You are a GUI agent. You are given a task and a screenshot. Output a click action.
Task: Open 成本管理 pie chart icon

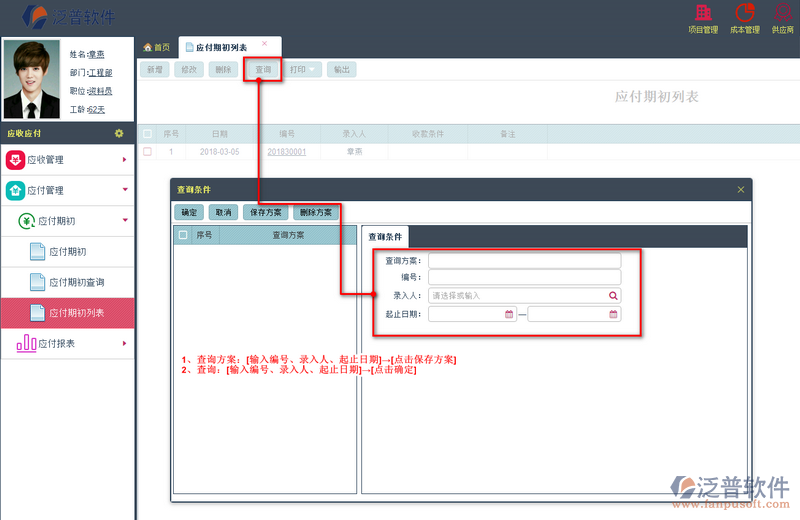[745, 13]
